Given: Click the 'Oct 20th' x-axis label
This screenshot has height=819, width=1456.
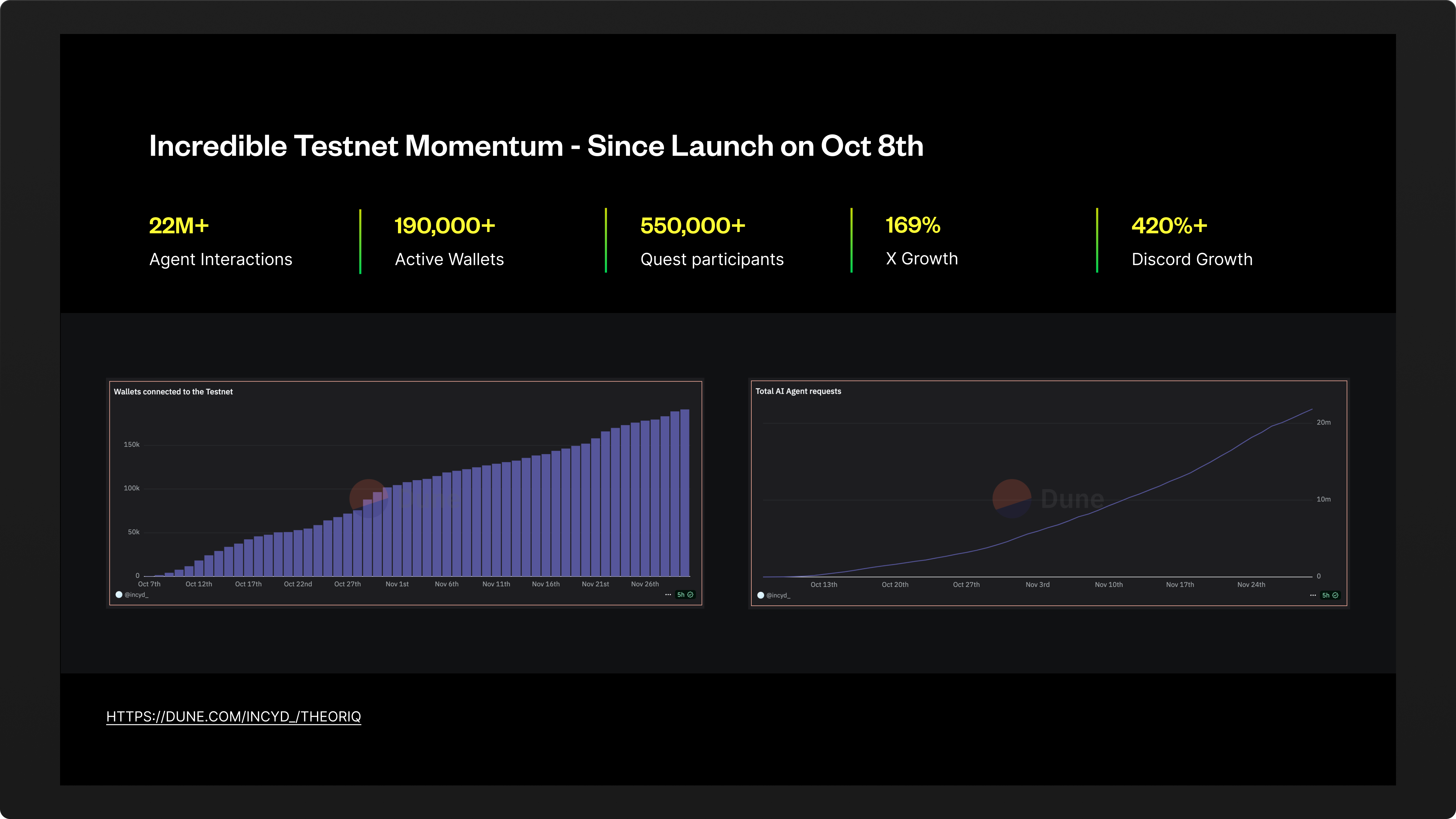Looking at the screenshot, I should point(895,585).
